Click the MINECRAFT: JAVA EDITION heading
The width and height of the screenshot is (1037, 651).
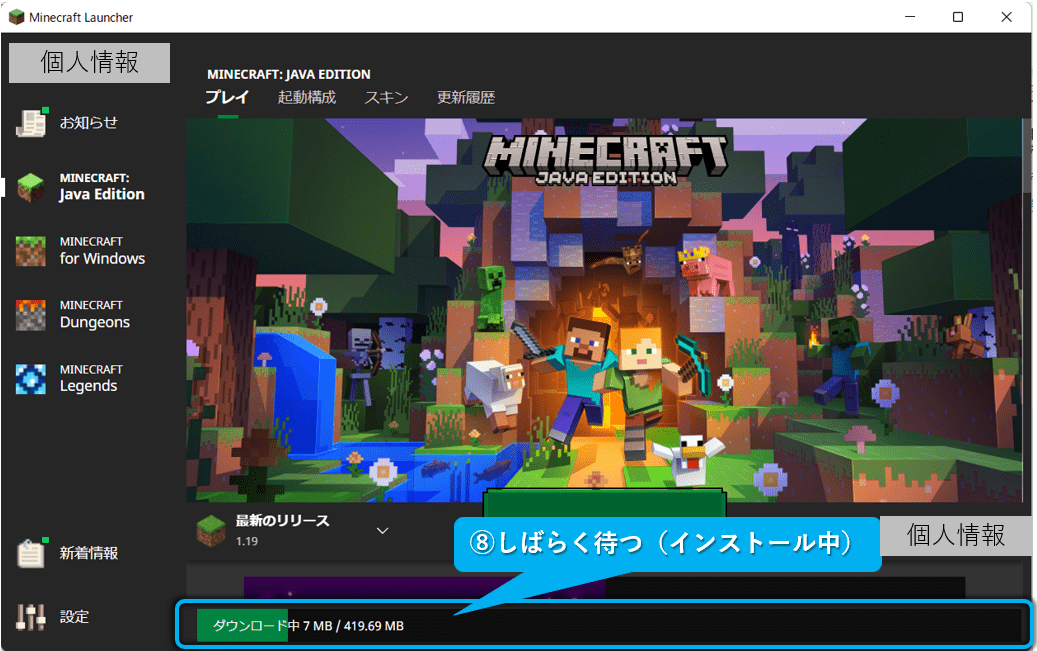pos(288,74)
